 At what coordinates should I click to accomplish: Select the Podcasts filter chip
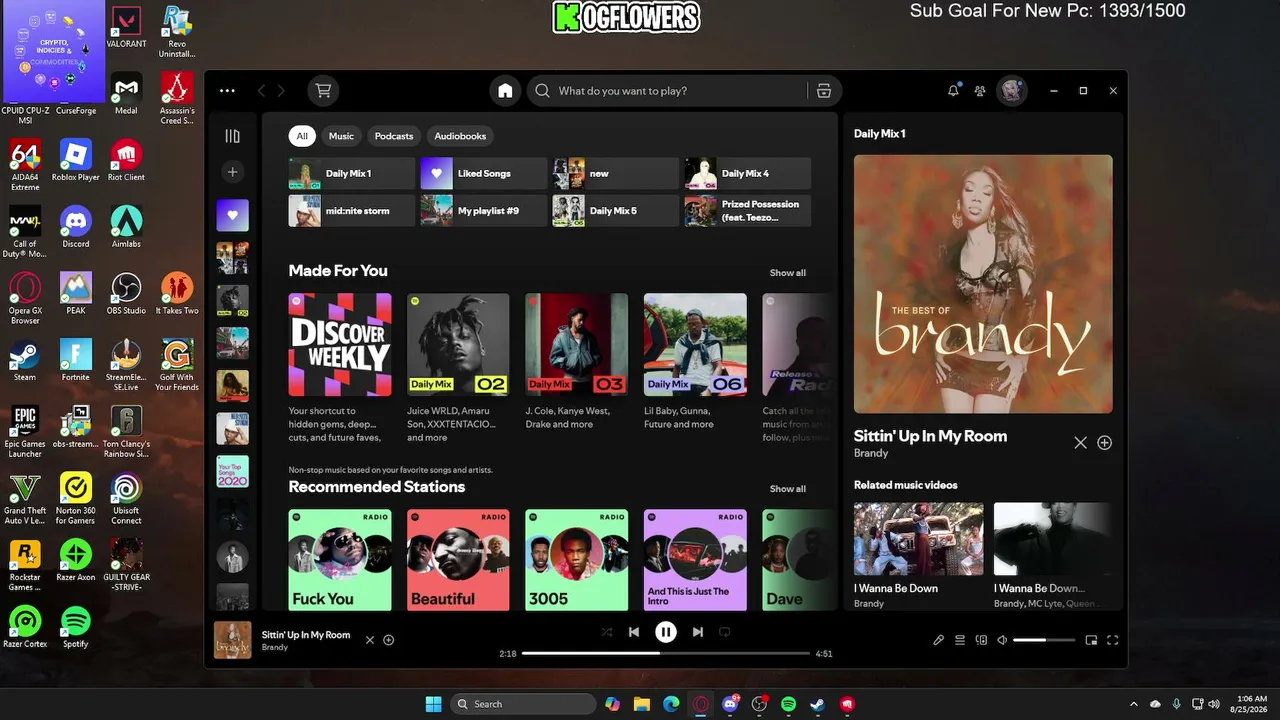coord(394,136)
